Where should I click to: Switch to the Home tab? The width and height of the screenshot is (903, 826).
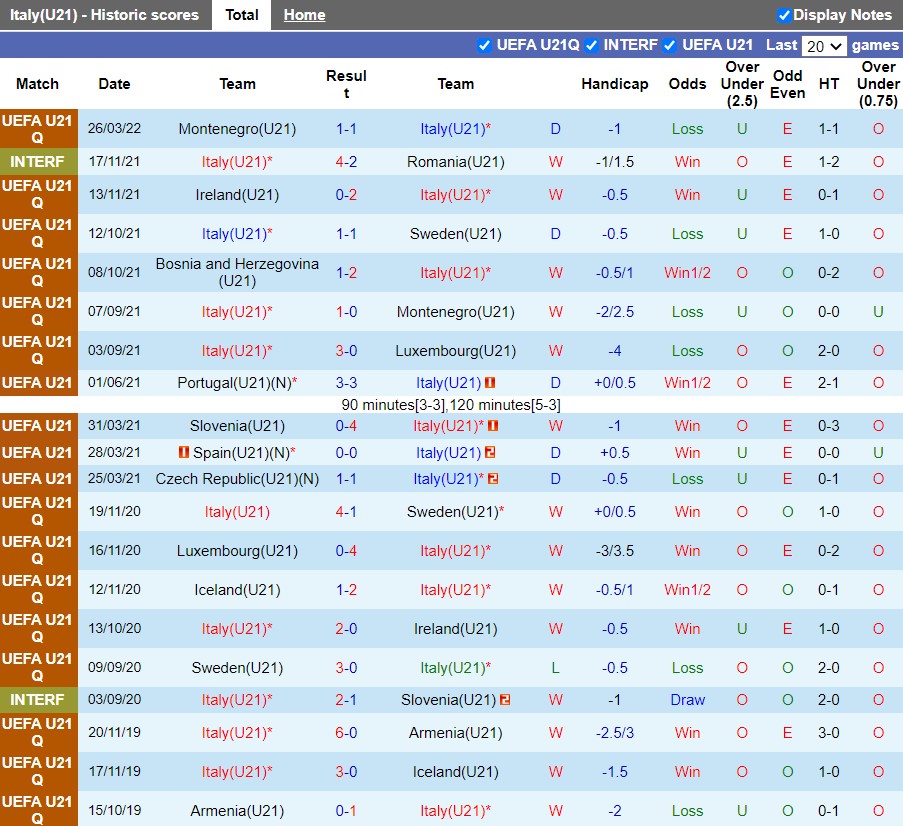304,15
